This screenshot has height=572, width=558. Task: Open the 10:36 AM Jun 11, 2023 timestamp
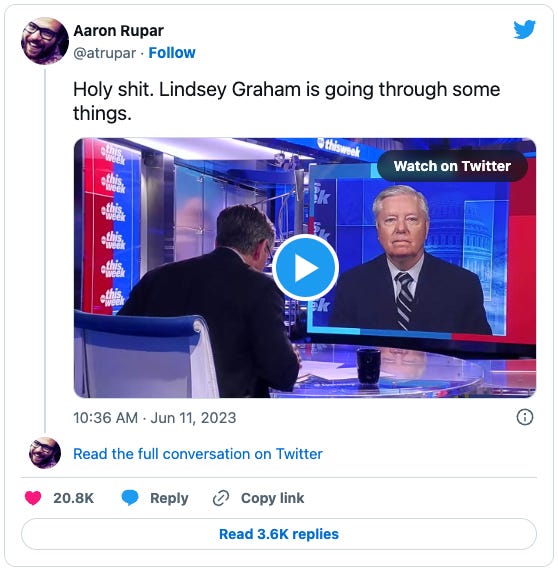[x=155, y=418]
